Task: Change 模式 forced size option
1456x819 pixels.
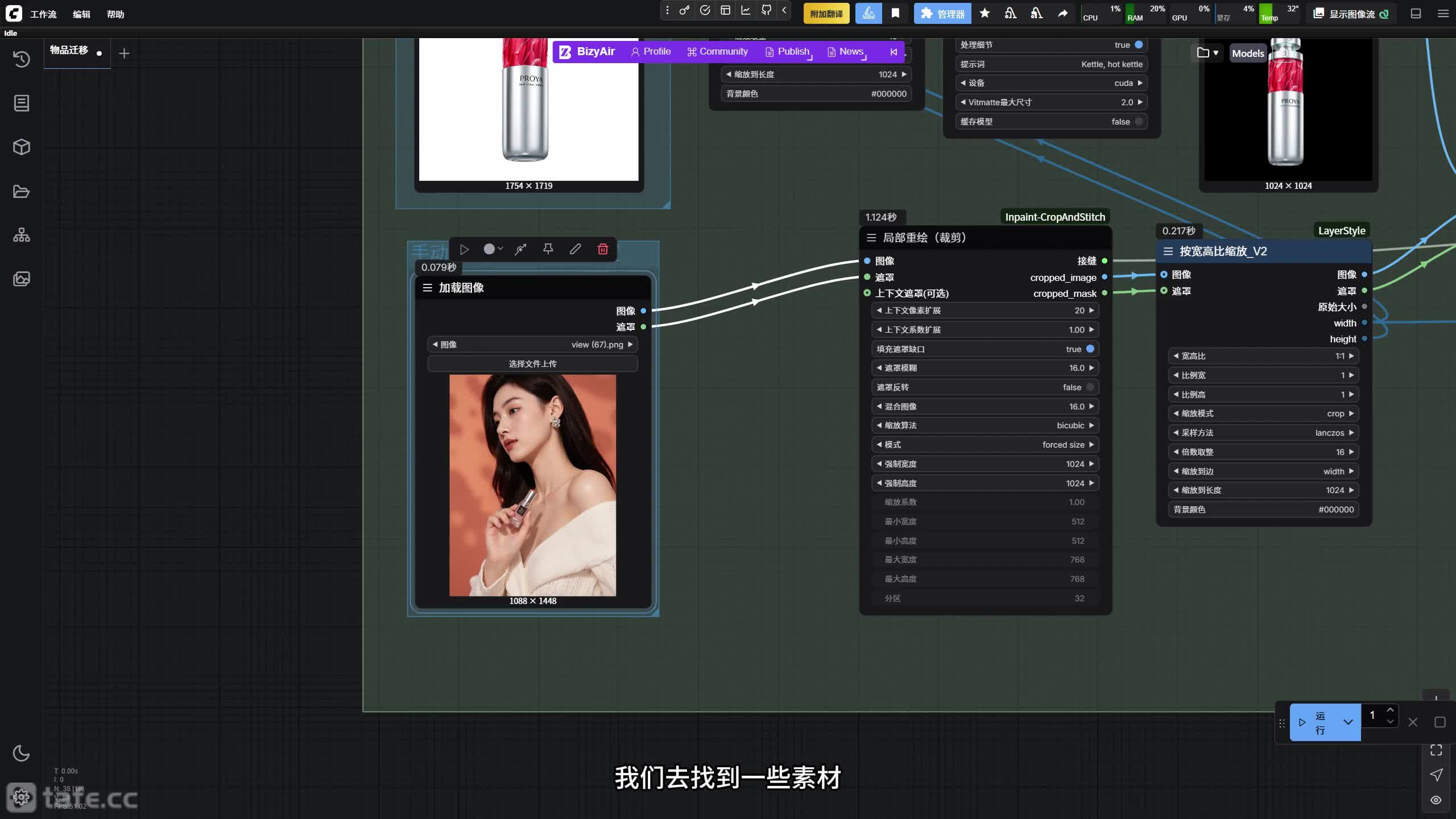Action: pyautogui.click(x=985, y=445)
